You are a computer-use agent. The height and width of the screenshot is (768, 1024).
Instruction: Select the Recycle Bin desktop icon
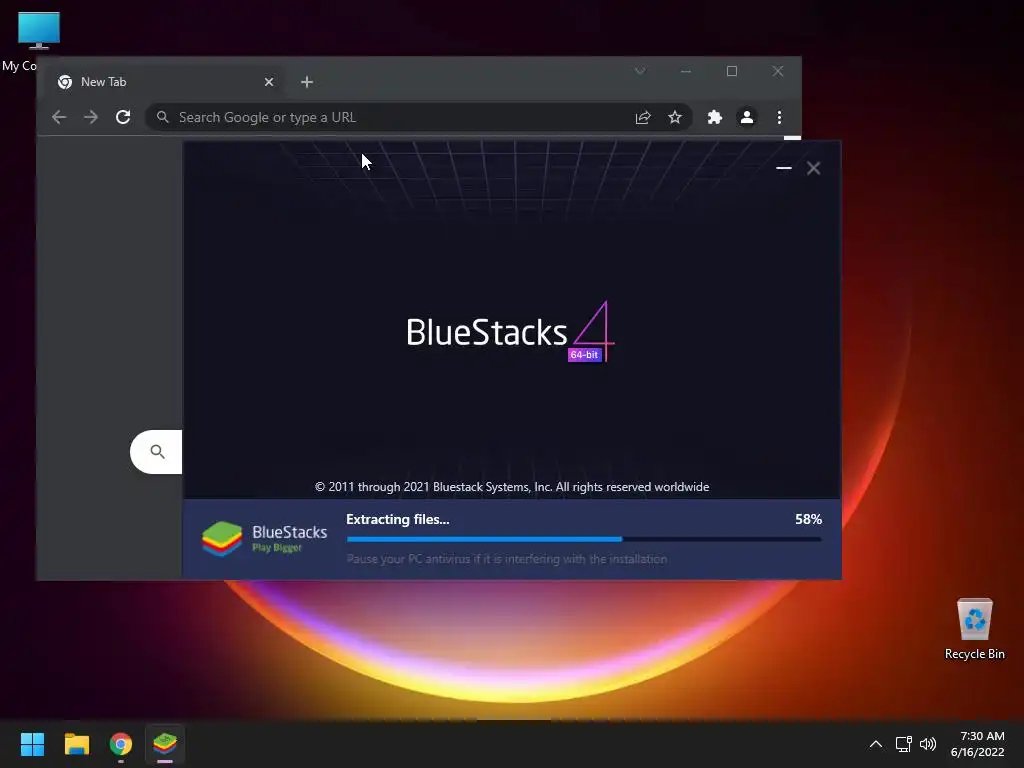tap(974, 629)
